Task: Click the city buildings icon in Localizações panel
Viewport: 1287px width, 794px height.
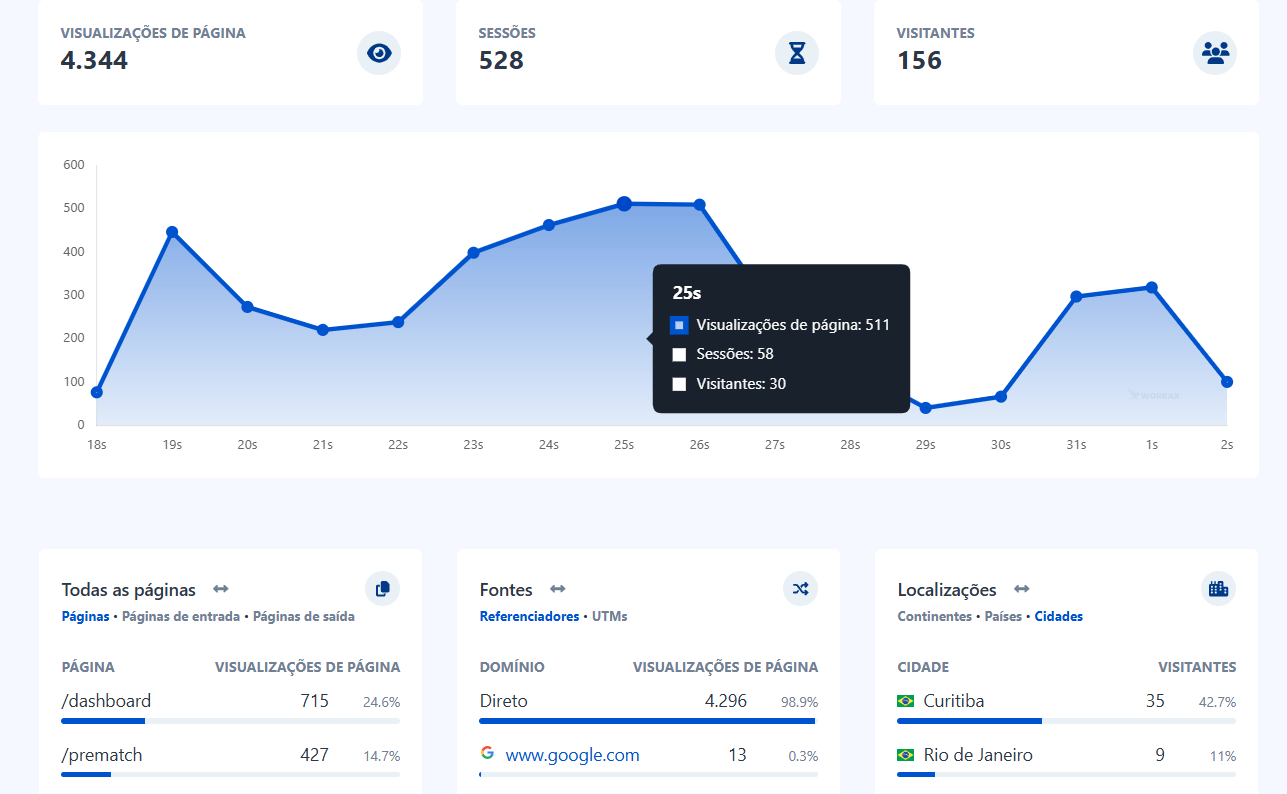Action: (x=1218, y=589)
